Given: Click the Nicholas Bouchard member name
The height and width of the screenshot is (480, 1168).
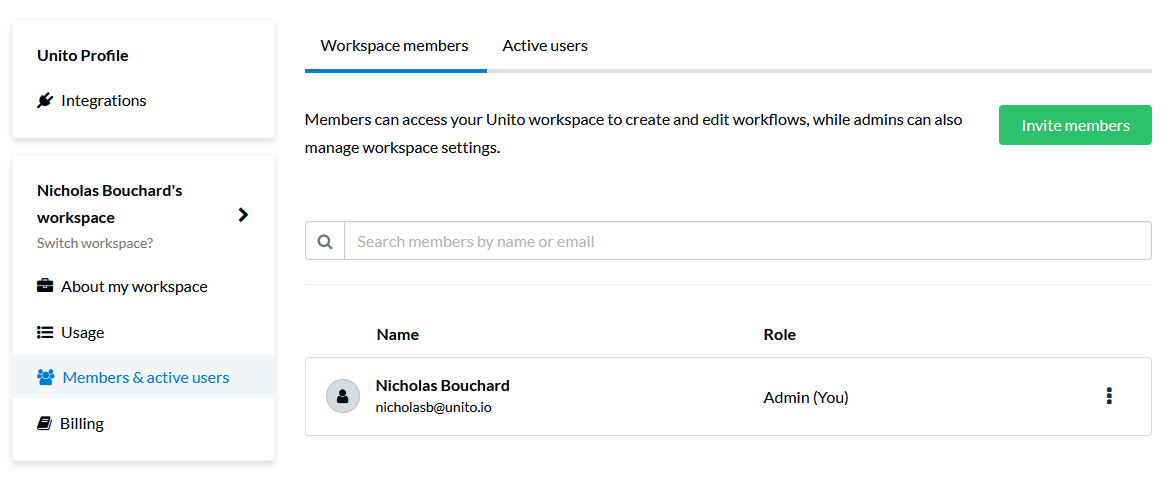Looking at the screenshot, I should click(x=442, y=385).
